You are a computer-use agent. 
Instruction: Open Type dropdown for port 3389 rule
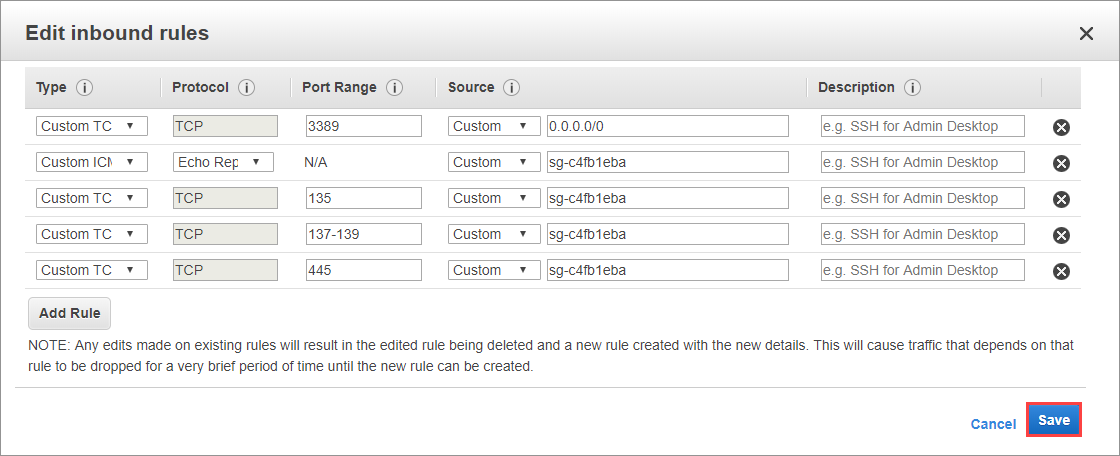(92, 126)
